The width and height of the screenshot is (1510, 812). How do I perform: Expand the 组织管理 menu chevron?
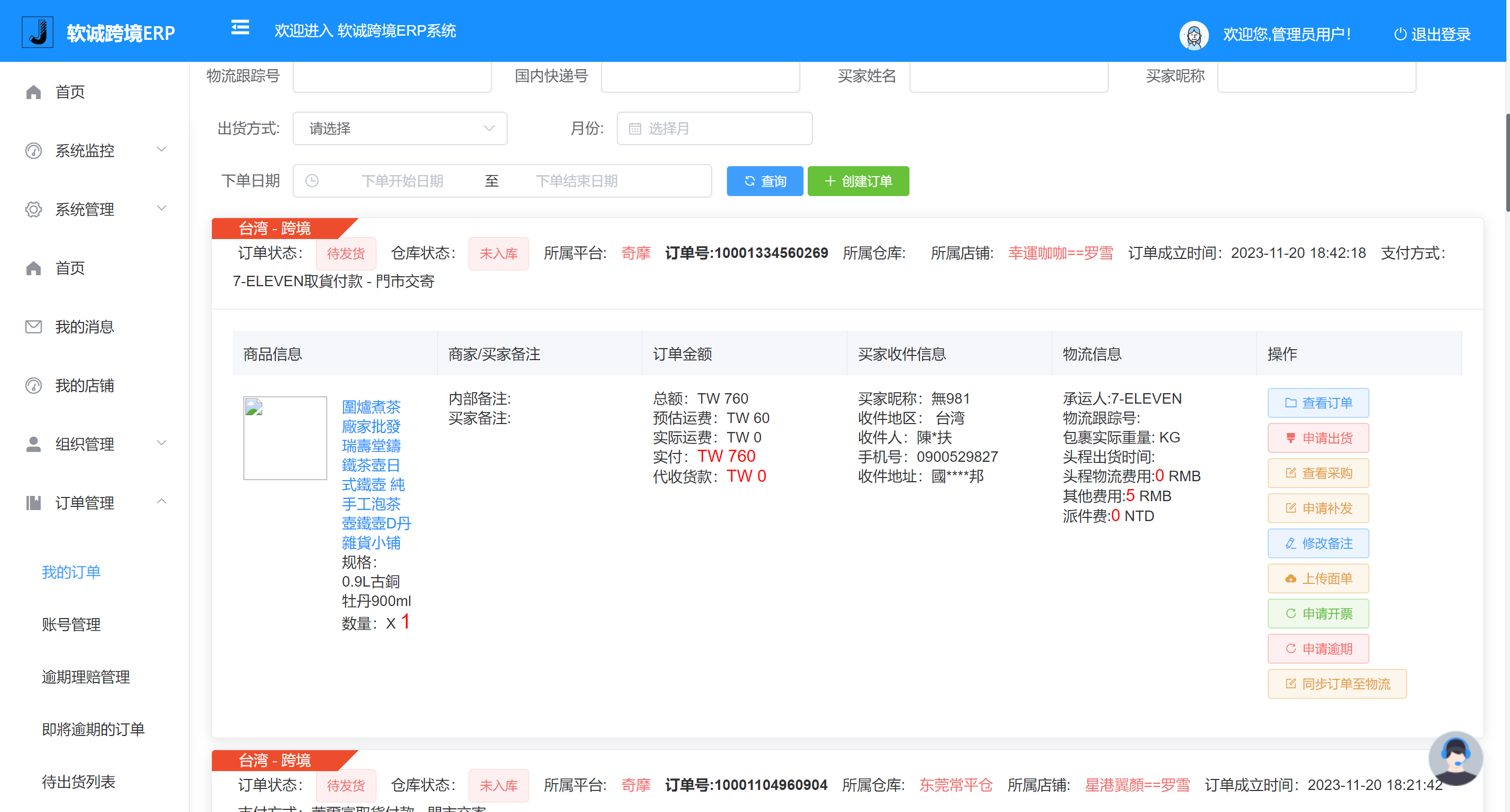(162, 443)
